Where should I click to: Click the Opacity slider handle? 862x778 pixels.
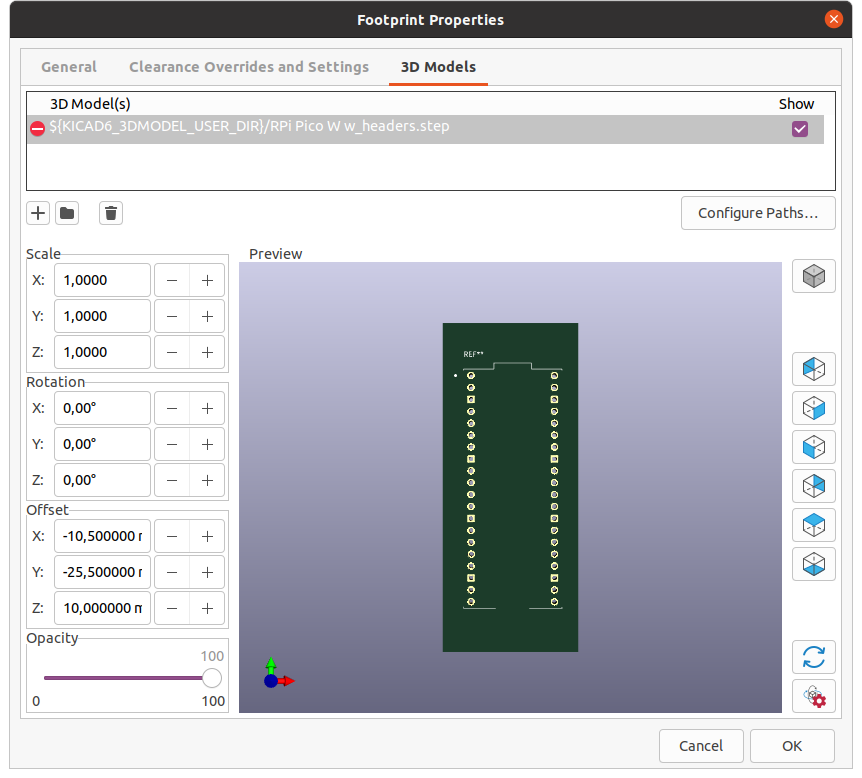[x=212, y=678]
